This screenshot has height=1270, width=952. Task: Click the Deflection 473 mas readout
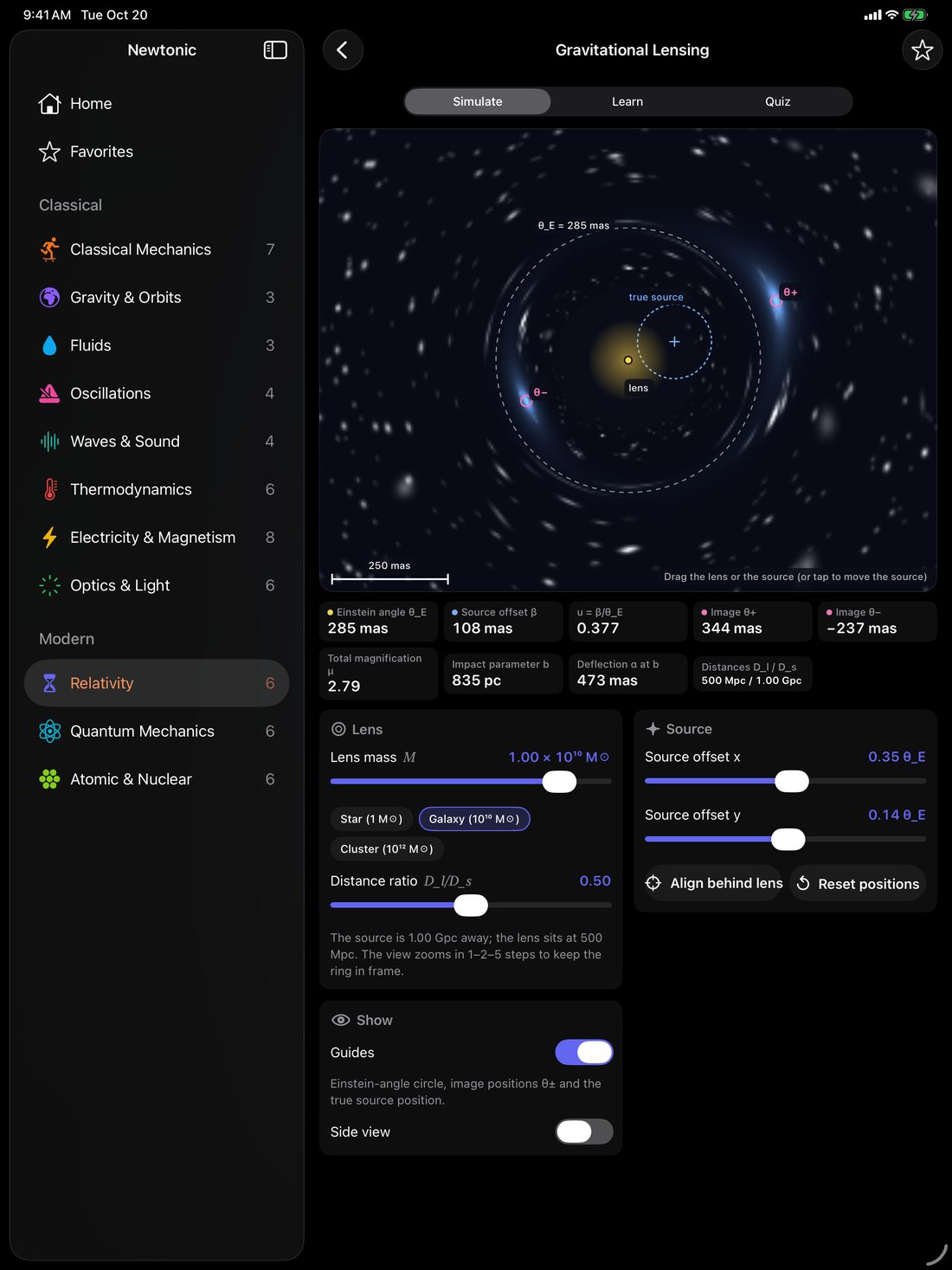[x=627, y=674]
